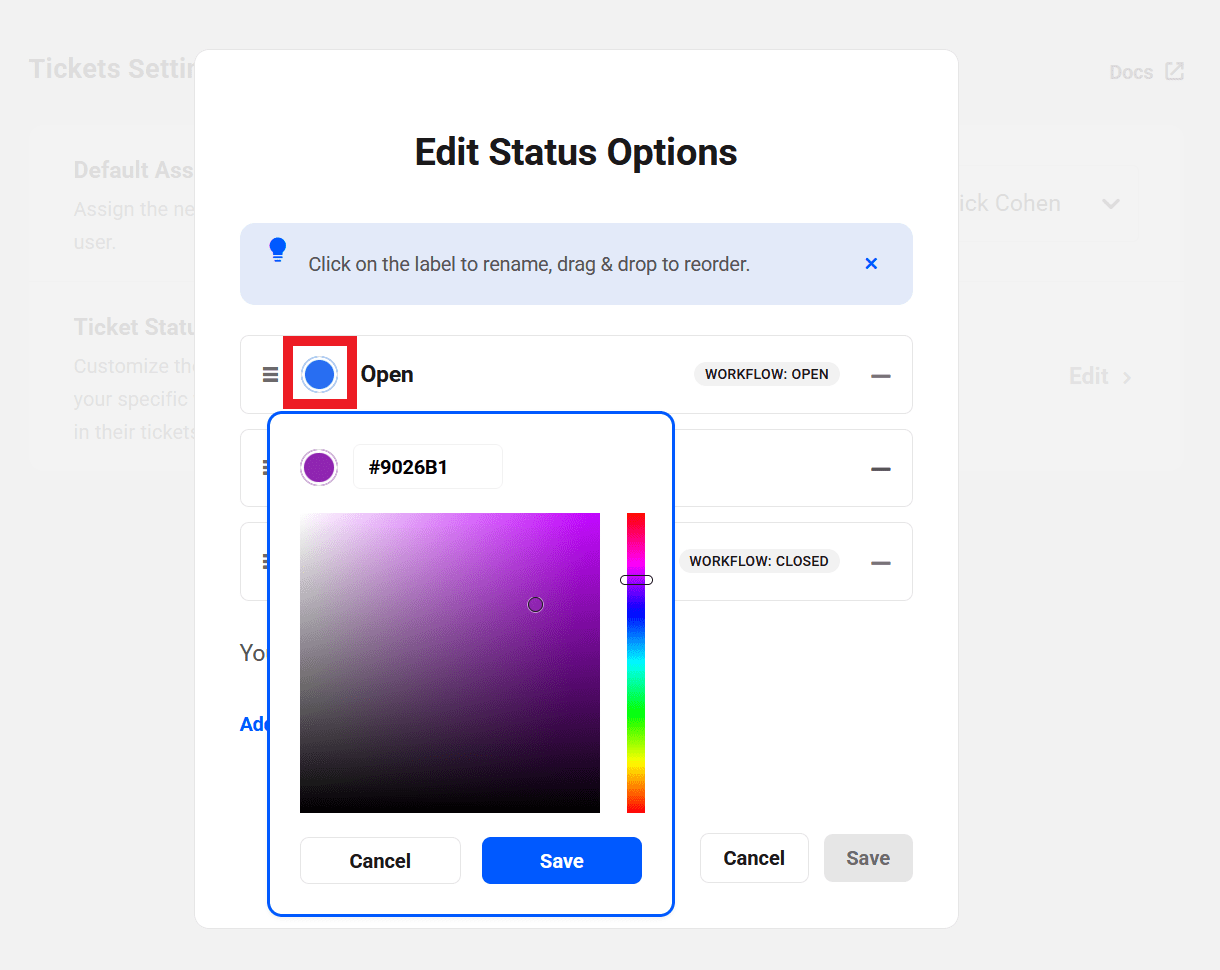The height and width of the screenshot is (970, 1220).
Task: Click the WORKFLOW: OPEN badge
Action: click(x=767, y=374)
